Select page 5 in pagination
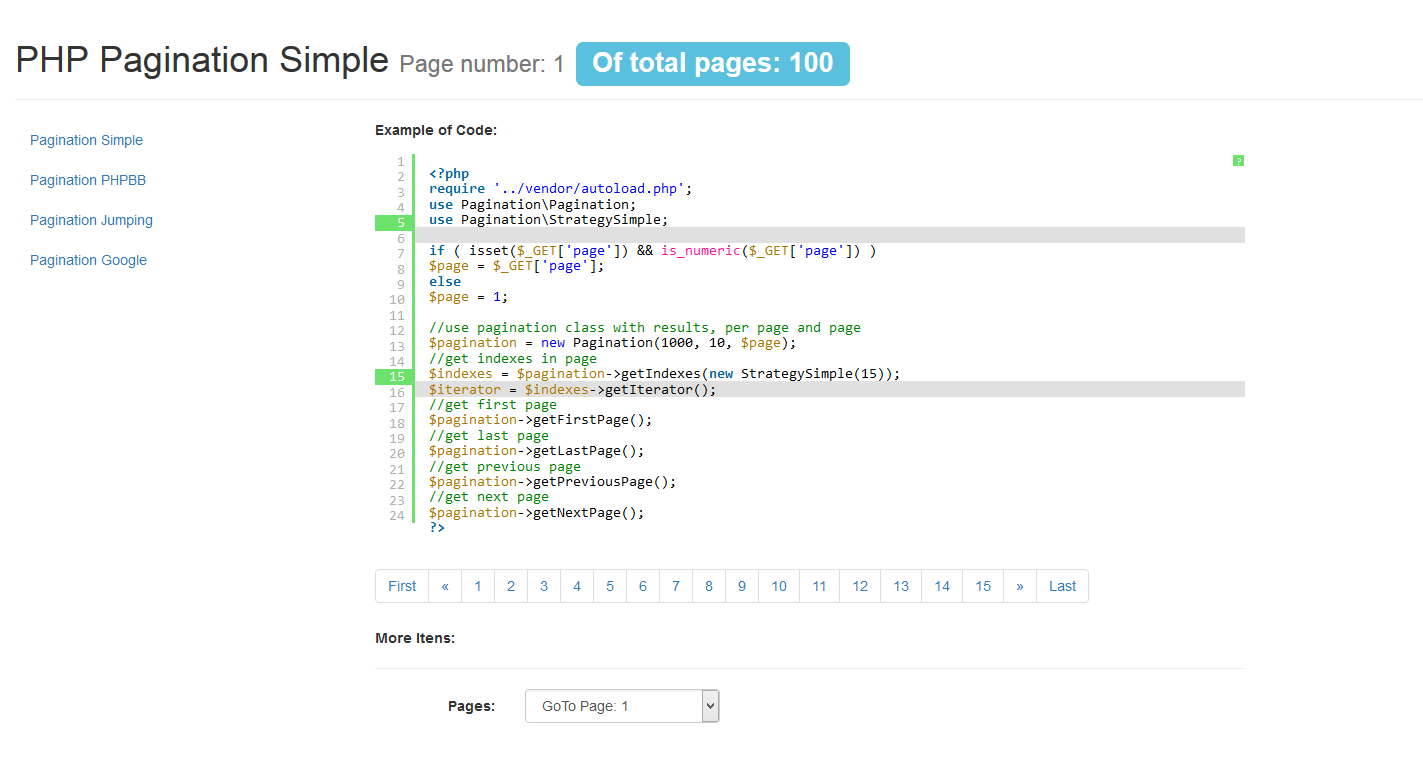 click(610, 586)
